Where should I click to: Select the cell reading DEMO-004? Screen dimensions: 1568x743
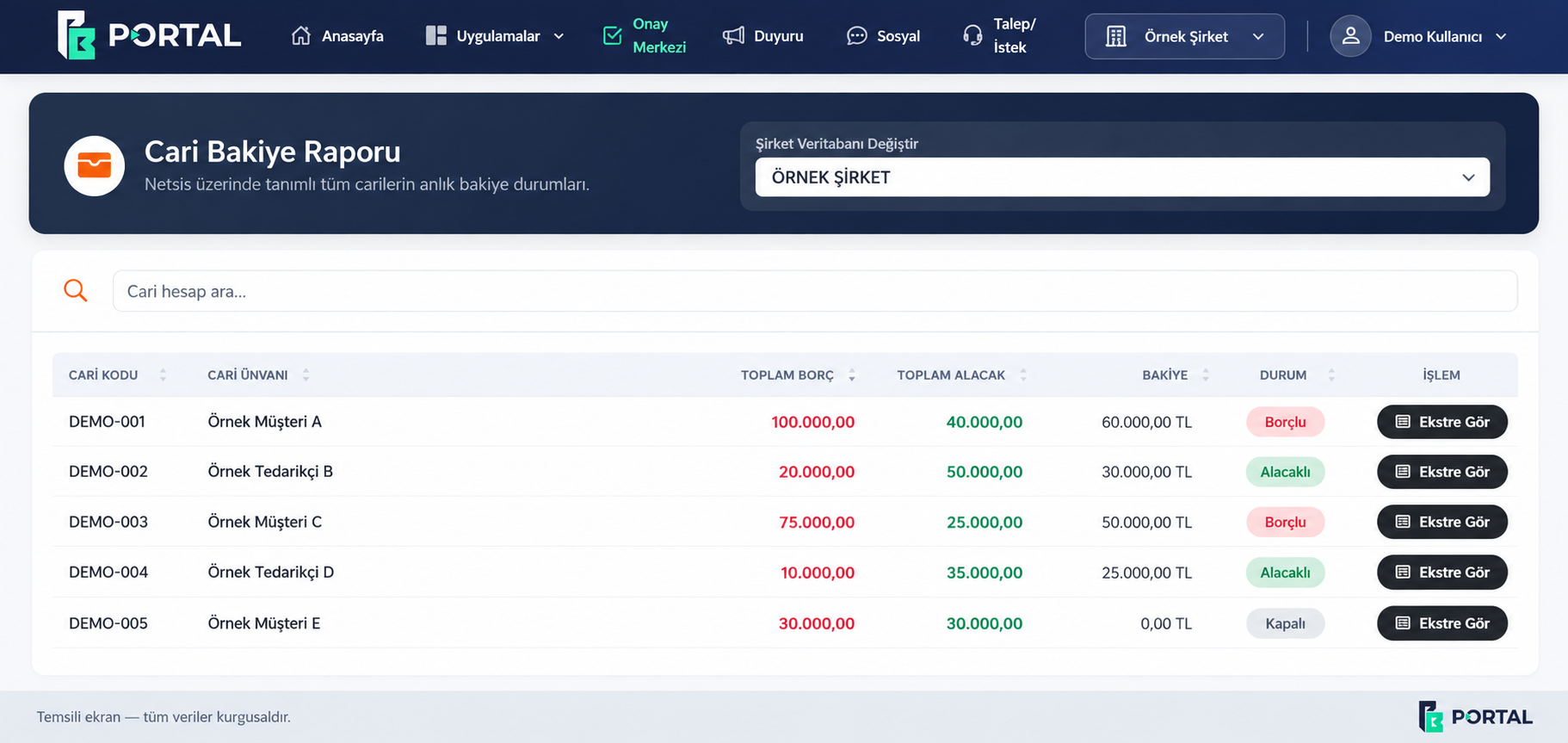[108, 572]
